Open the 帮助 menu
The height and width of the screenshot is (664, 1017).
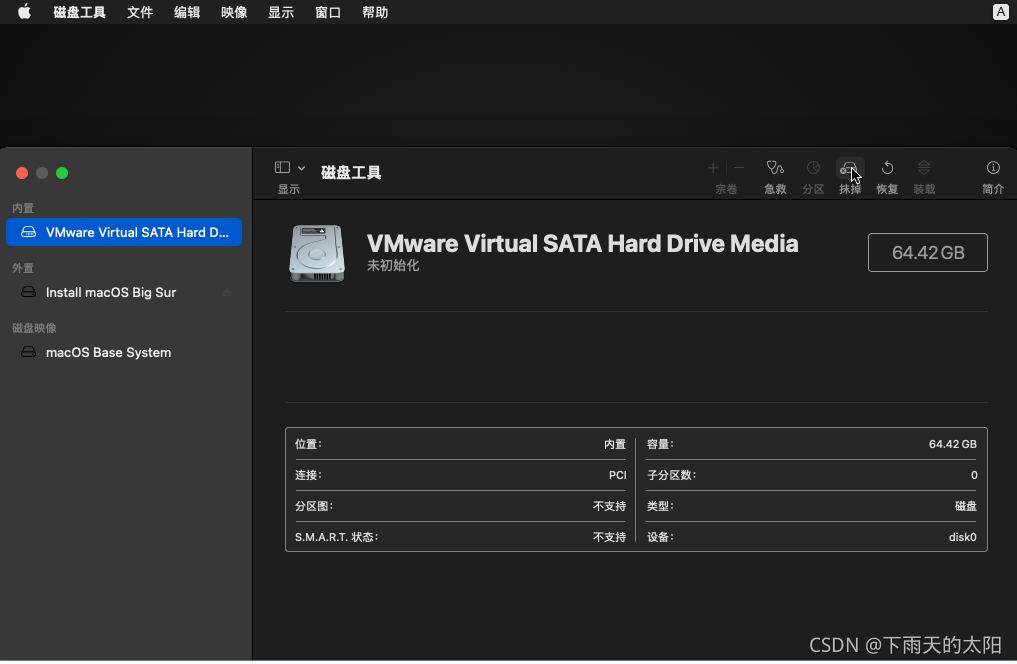(375, 12)
